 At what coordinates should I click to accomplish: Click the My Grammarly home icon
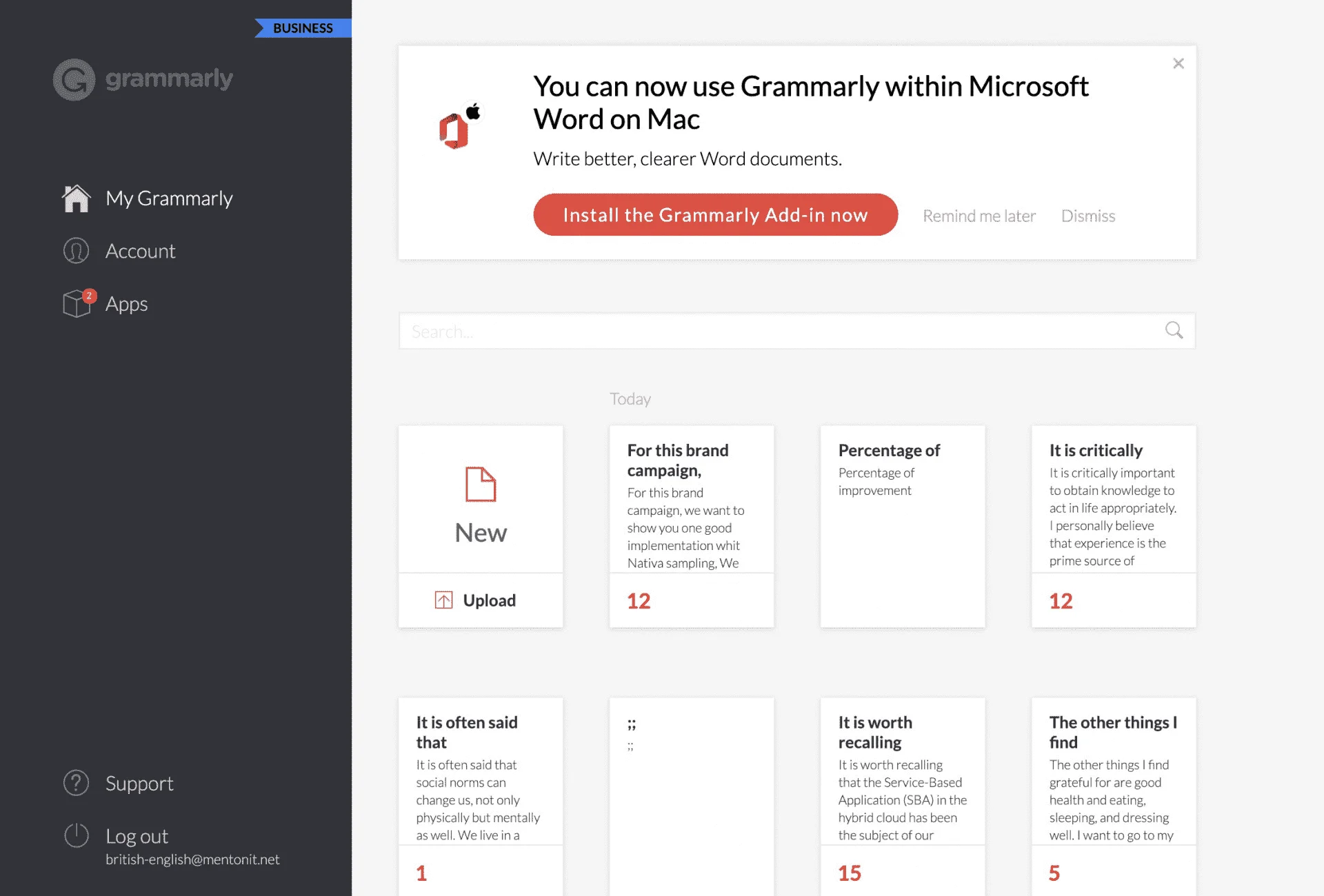76,198
